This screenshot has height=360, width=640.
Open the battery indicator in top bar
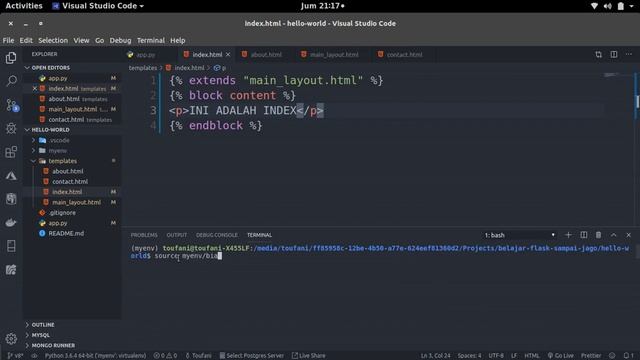tap(620, 6)
